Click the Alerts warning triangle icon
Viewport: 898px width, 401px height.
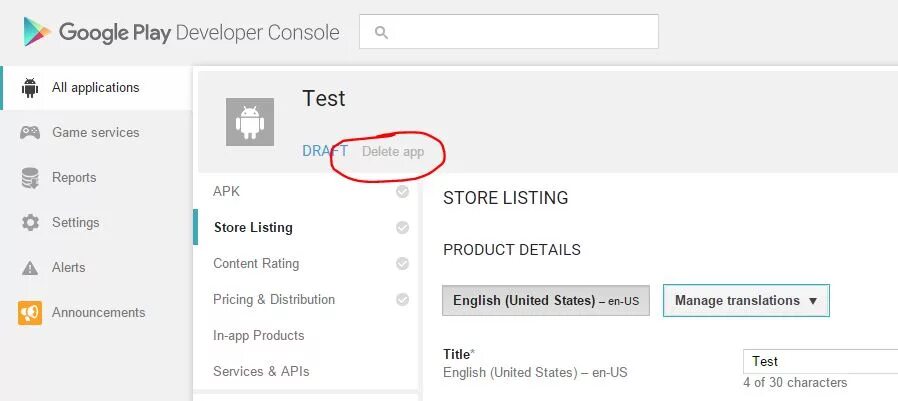coord(30,268)
